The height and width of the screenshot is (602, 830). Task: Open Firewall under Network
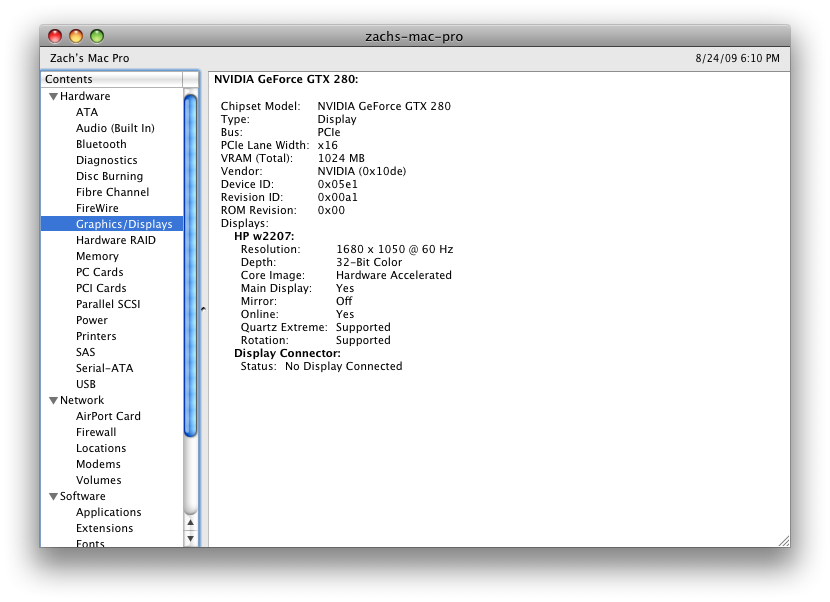[96, 433]
